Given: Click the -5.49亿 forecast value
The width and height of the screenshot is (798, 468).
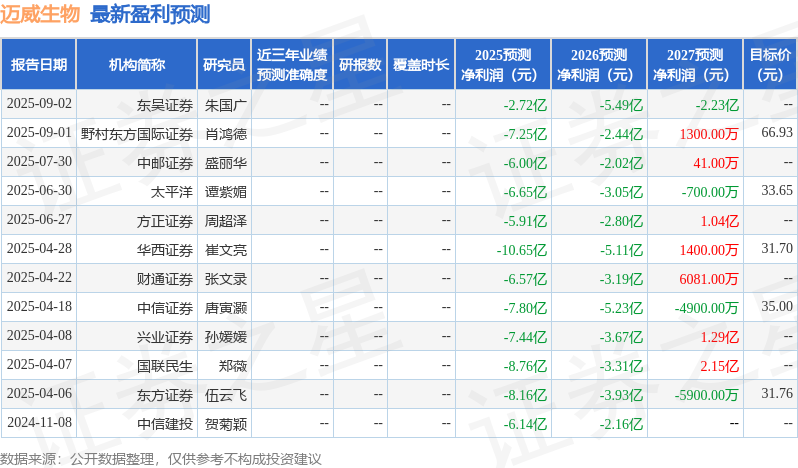Looking at the screenshot, I should [621, 105].
